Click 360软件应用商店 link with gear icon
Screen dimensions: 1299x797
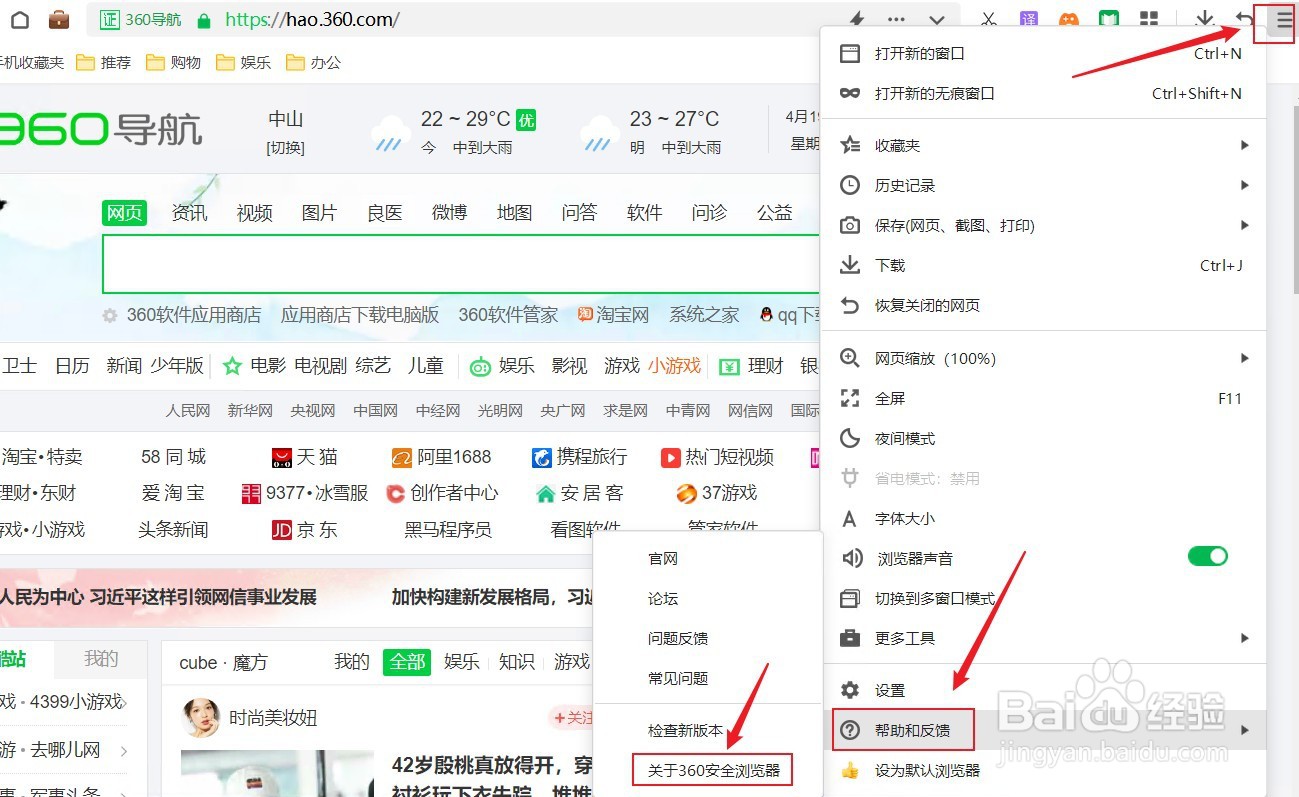[x=182, y=315]
